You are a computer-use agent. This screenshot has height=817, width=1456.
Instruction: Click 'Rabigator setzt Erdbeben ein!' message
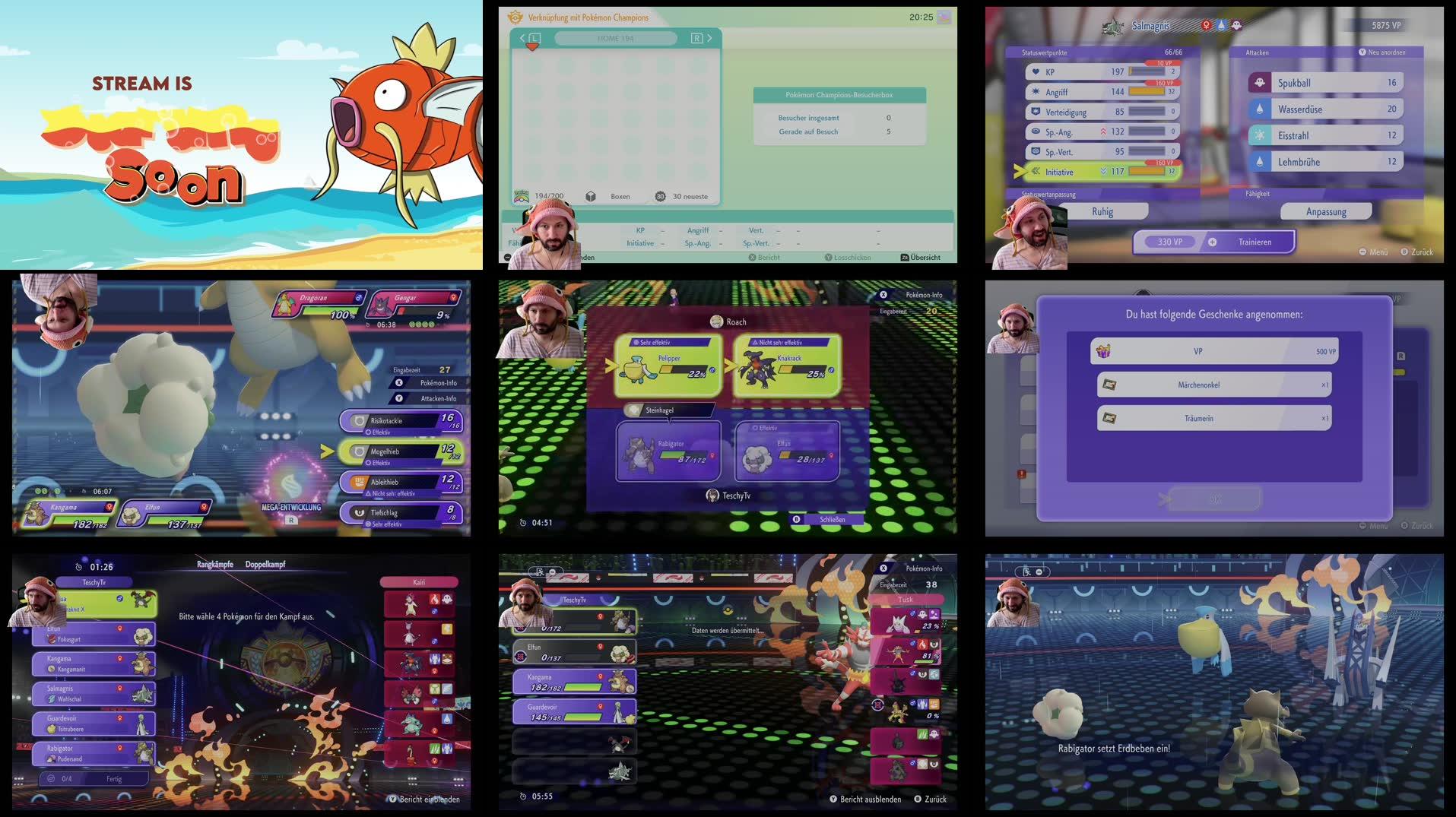pos(1114,748)
